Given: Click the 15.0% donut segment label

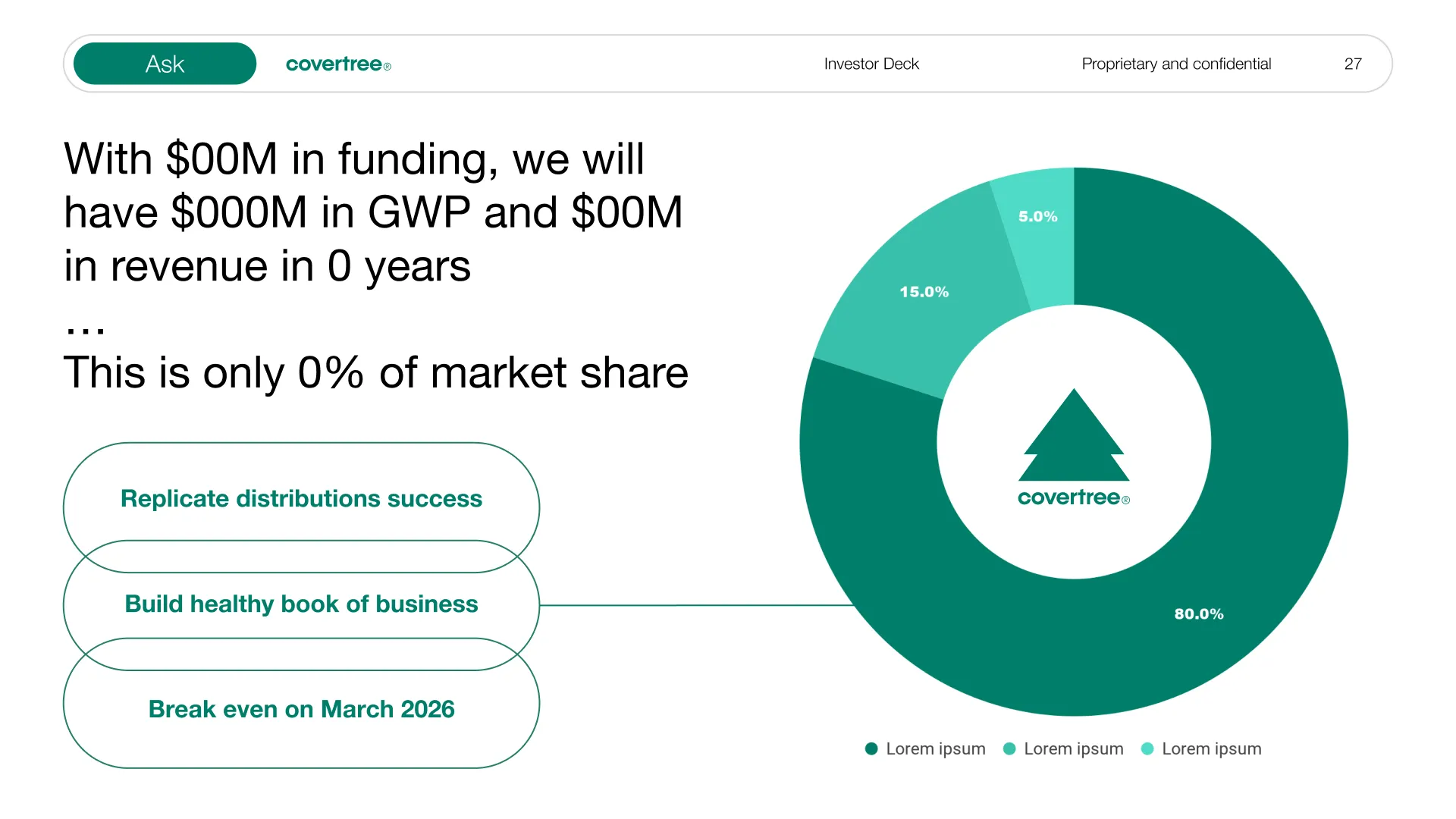Looking at the screenshot, I should point(924,292).
